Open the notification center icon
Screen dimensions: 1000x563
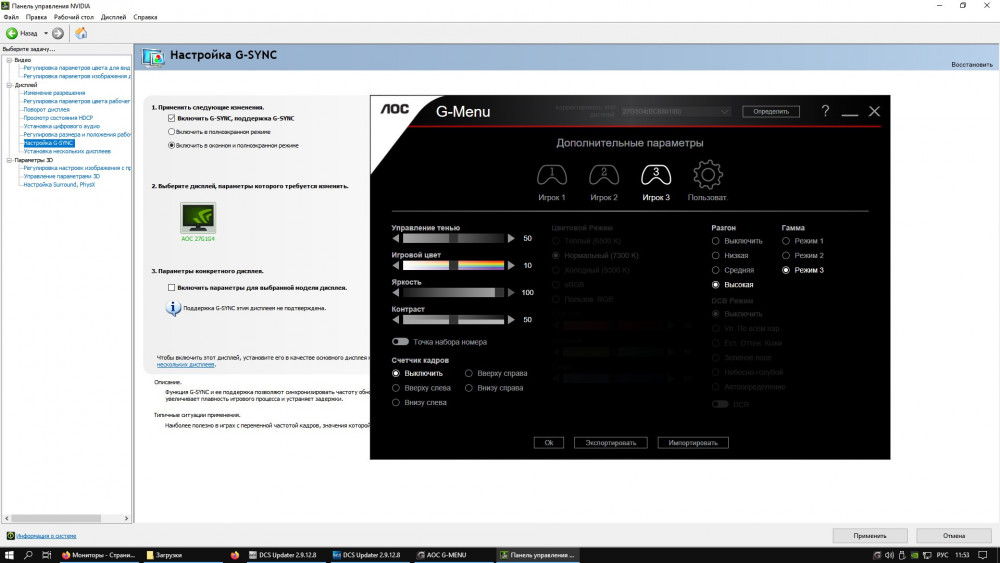(983, 555)
